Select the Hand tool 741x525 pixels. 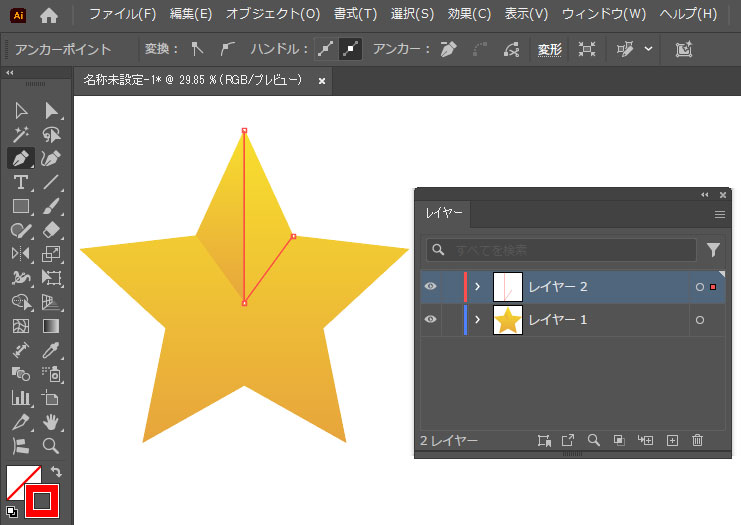tap(52, 422)
